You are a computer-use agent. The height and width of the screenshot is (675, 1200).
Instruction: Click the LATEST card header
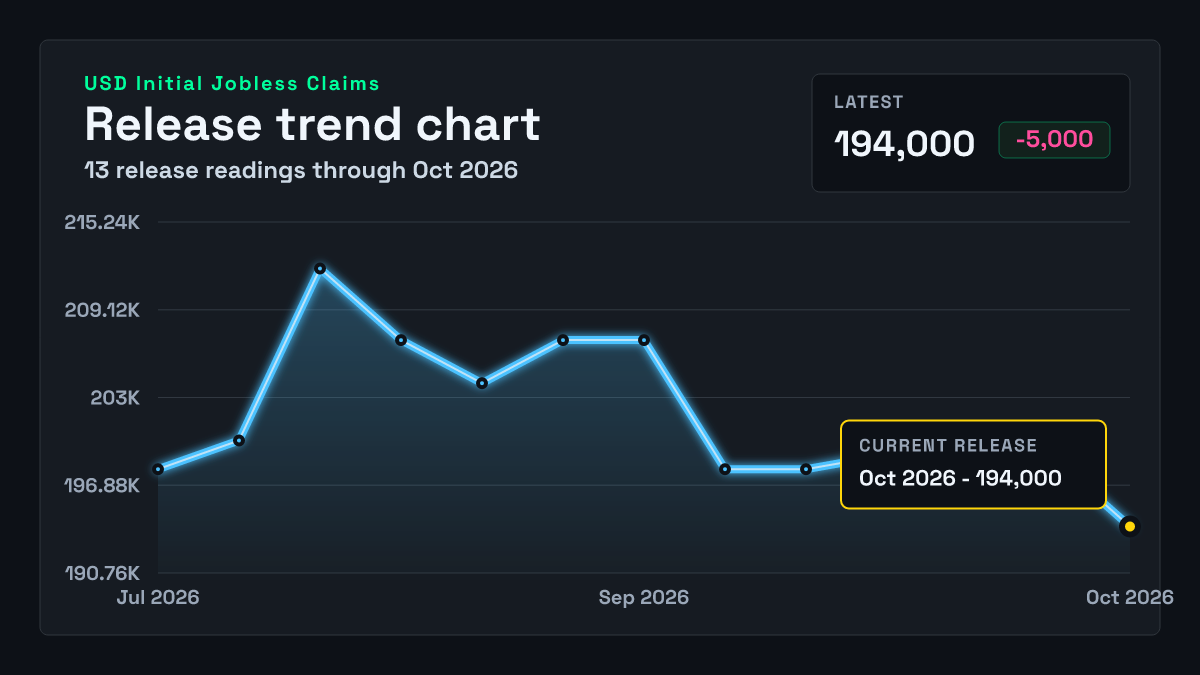pos(869,102)
